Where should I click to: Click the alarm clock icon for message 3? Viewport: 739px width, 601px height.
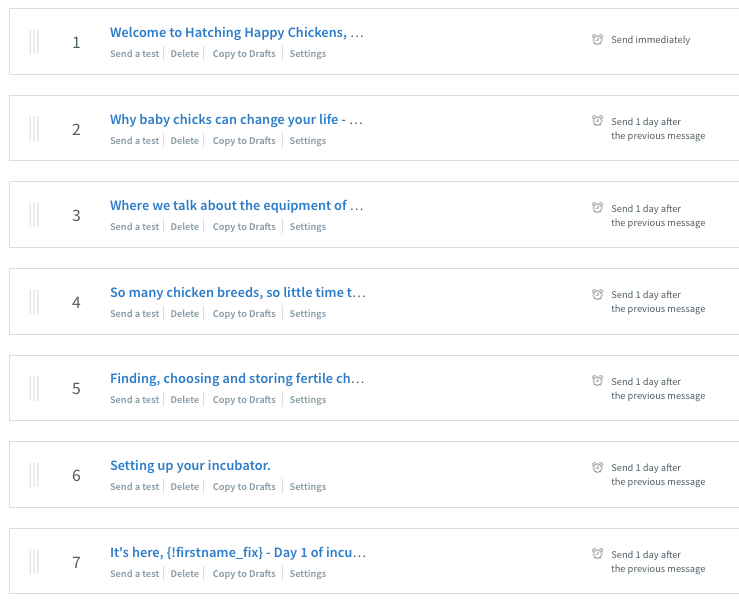[x=597, y=207]
